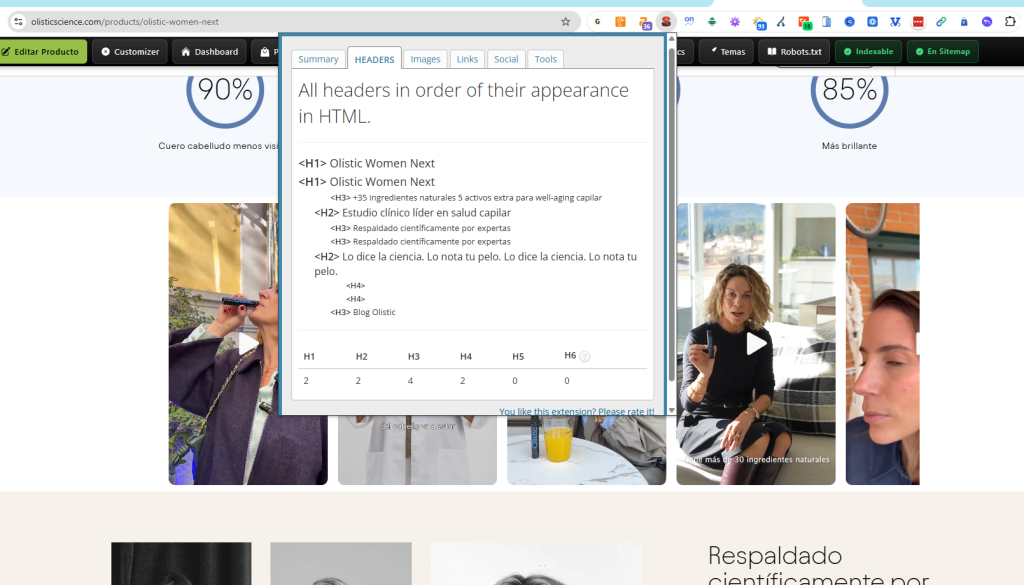Click the extension icon with badge 91
Viewport: 1024px width, 585px height.
pos(759,21)
